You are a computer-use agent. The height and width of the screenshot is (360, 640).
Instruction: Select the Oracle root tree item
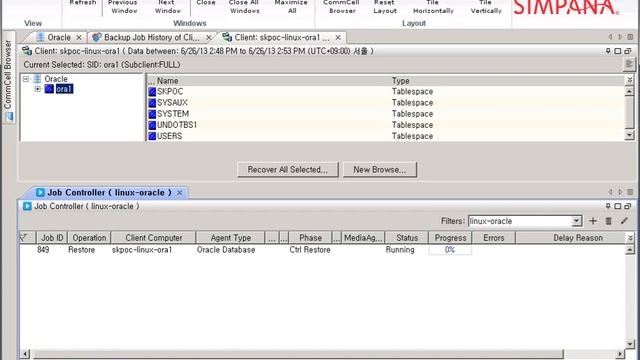click(56, 79)
